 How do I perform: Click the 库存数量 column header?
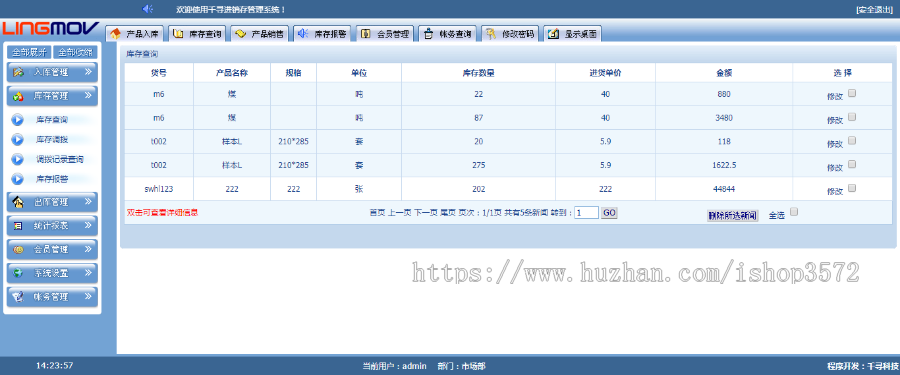[x=478, y=73]
